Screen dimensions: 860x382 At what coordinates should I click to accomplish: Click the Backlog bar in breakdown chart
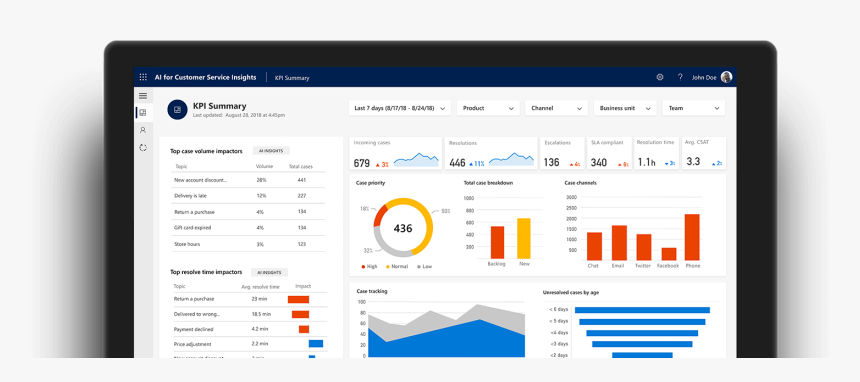click(x=497, y=243)
